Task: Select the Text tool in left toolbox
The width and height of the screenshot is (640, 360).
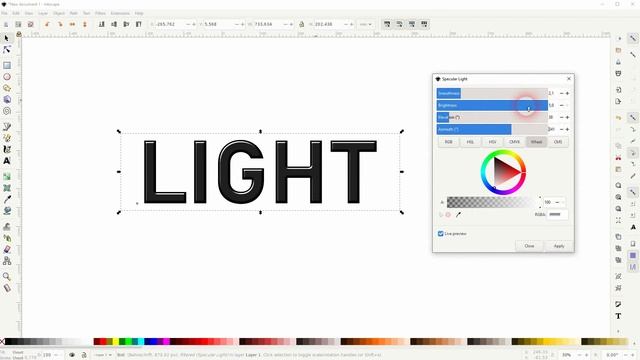Action: [7, 161]
